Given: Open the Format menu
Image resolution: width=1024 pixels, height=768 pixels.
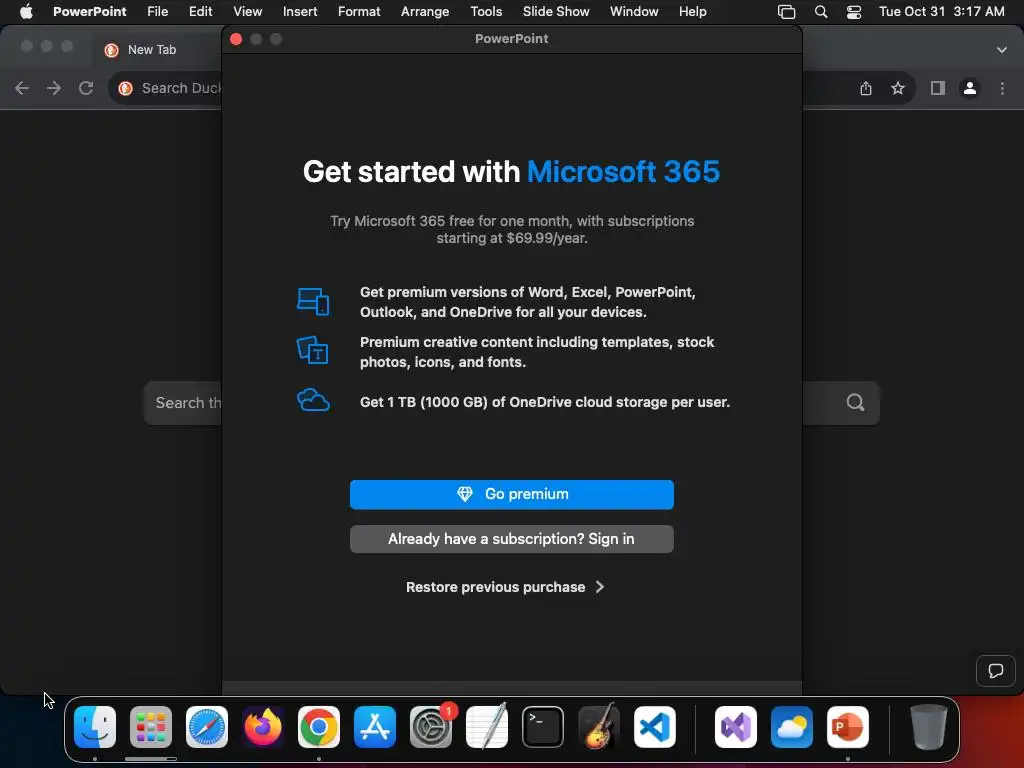Looking at the screenshot, I should tap(359, 12).
